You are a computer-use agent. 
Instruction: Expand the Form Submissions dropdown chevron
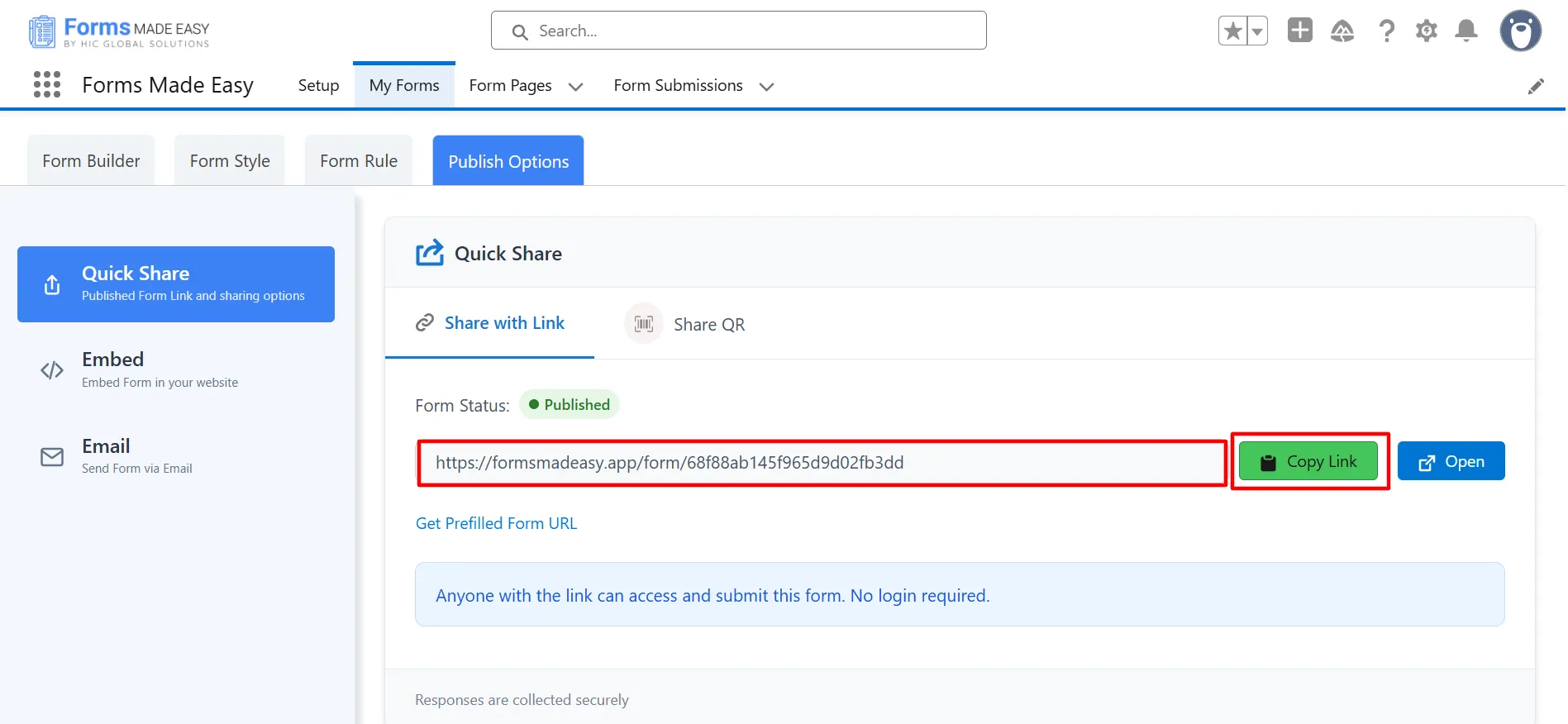pyautogui.click(x=766, y=87)
